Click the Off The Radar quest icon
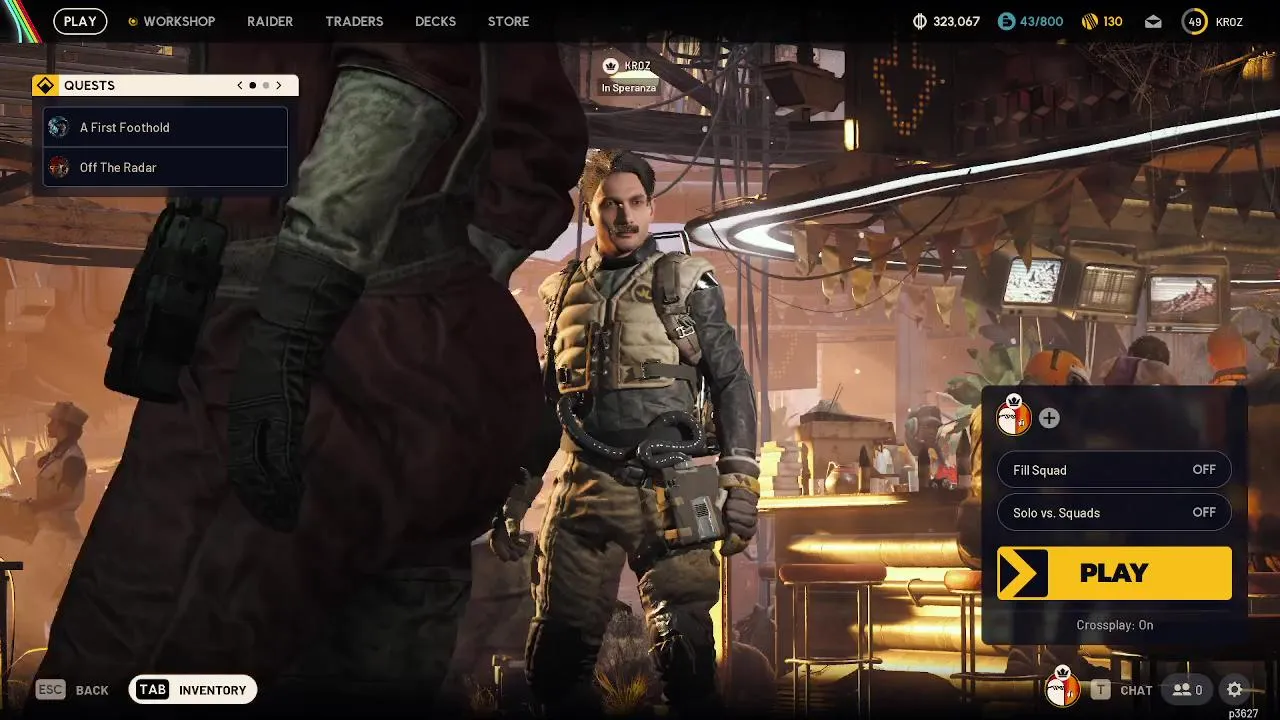The image size is (1280, 720). [59, 167]
